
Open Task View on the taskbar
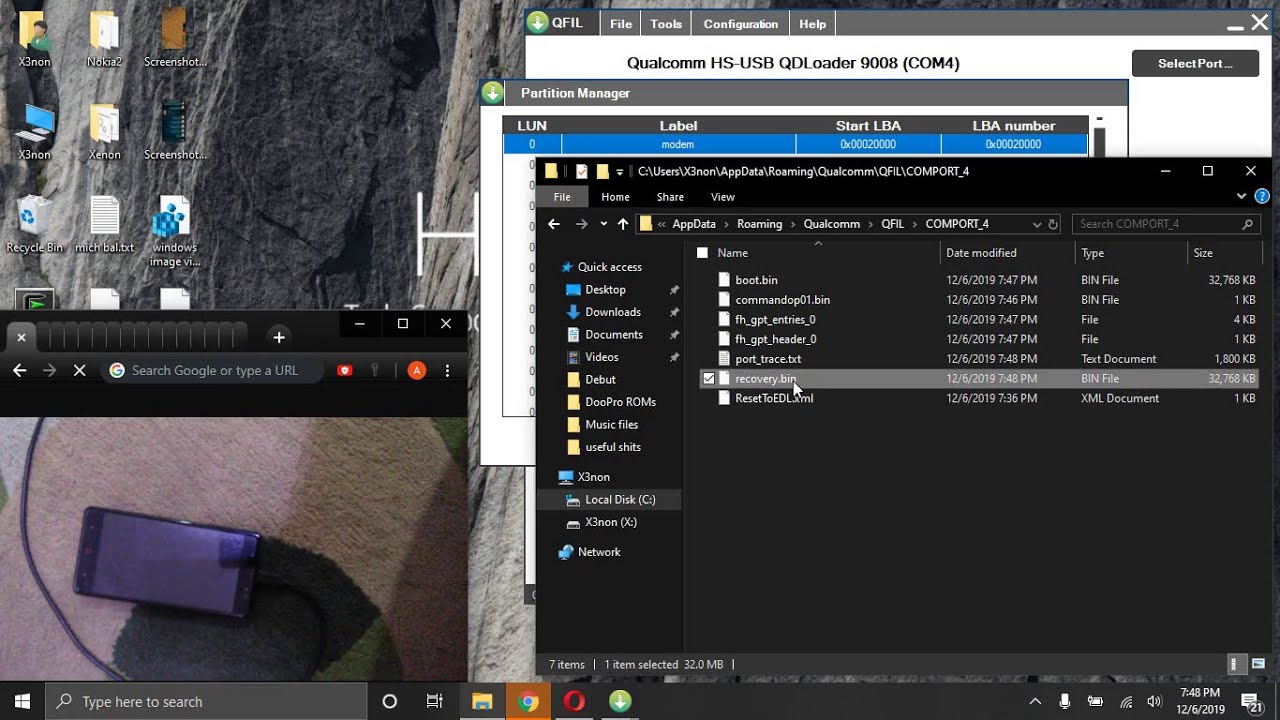pos(435,701)
